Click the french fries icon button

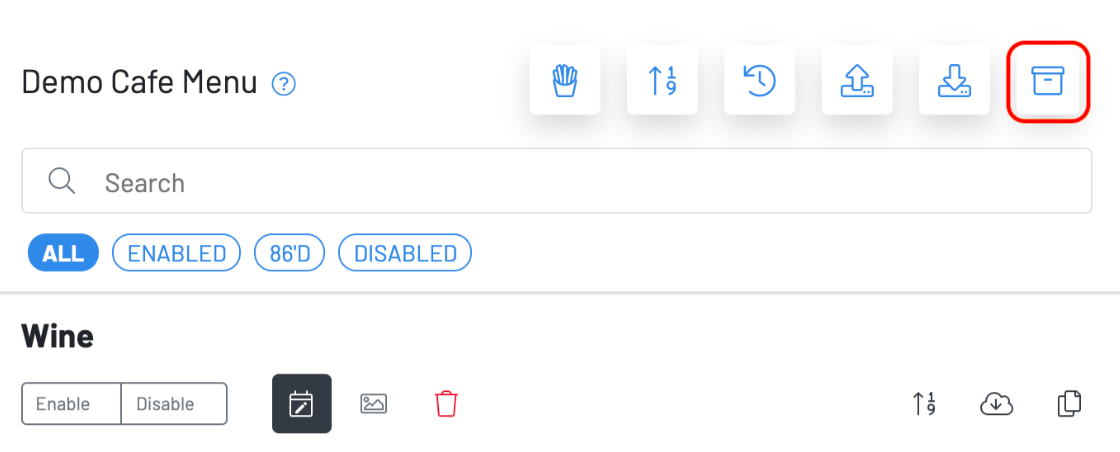[x=565, y=80]
